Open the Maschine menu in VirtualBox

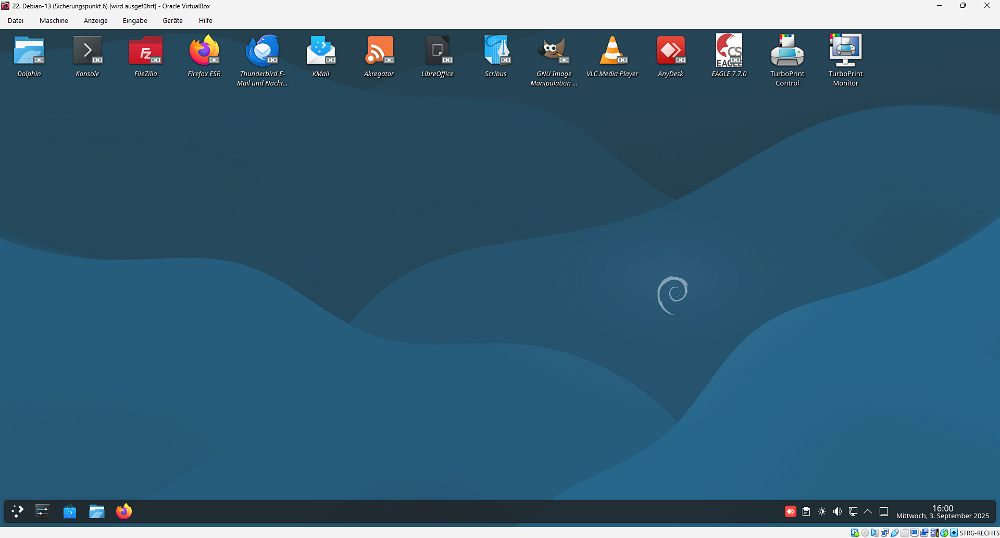(54, 20)
